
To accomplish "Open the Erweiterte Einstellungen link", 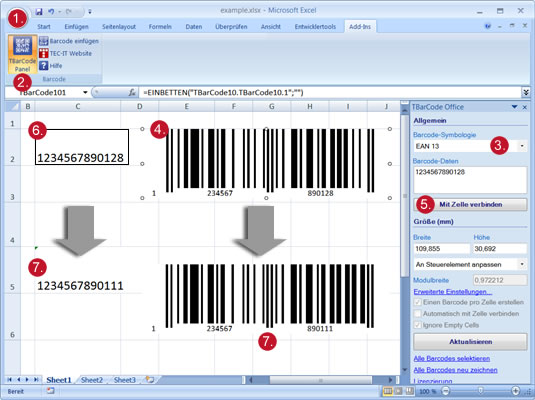I will pyautogui.click(x=453, y=292).
